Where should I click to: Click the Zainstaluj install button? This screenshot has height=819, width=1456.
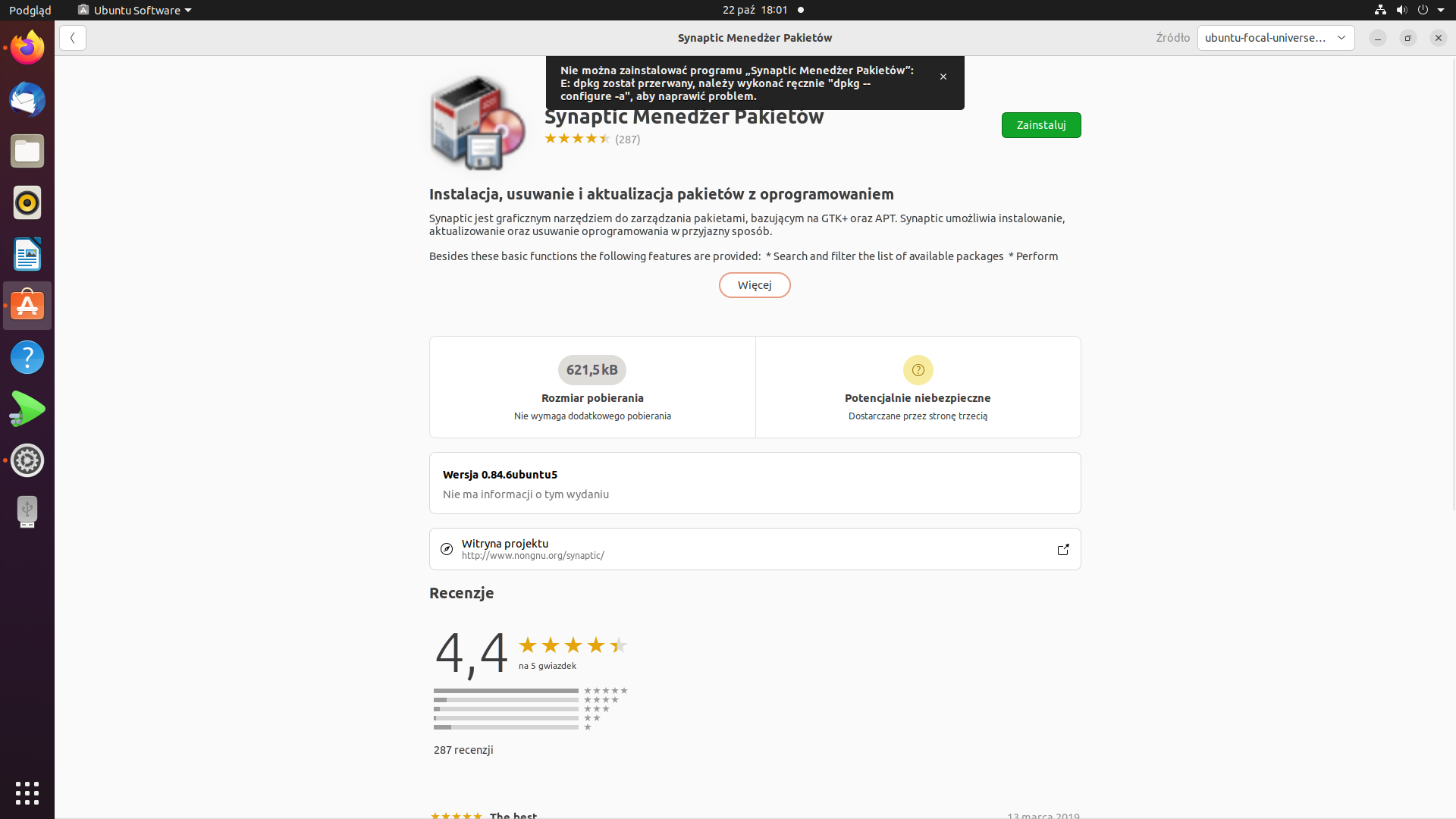[x=1041, y=125]
